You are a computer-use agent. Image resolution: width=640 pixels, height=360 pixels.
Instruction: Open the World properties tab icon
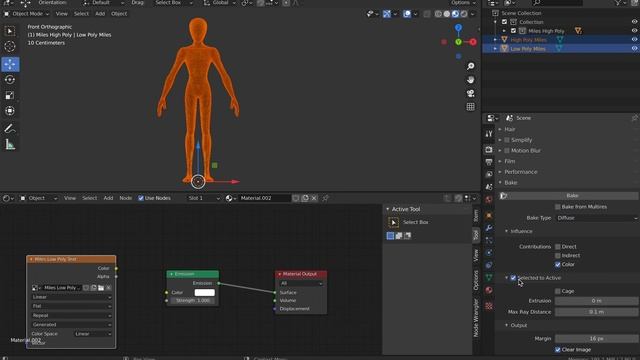point(489,199)
